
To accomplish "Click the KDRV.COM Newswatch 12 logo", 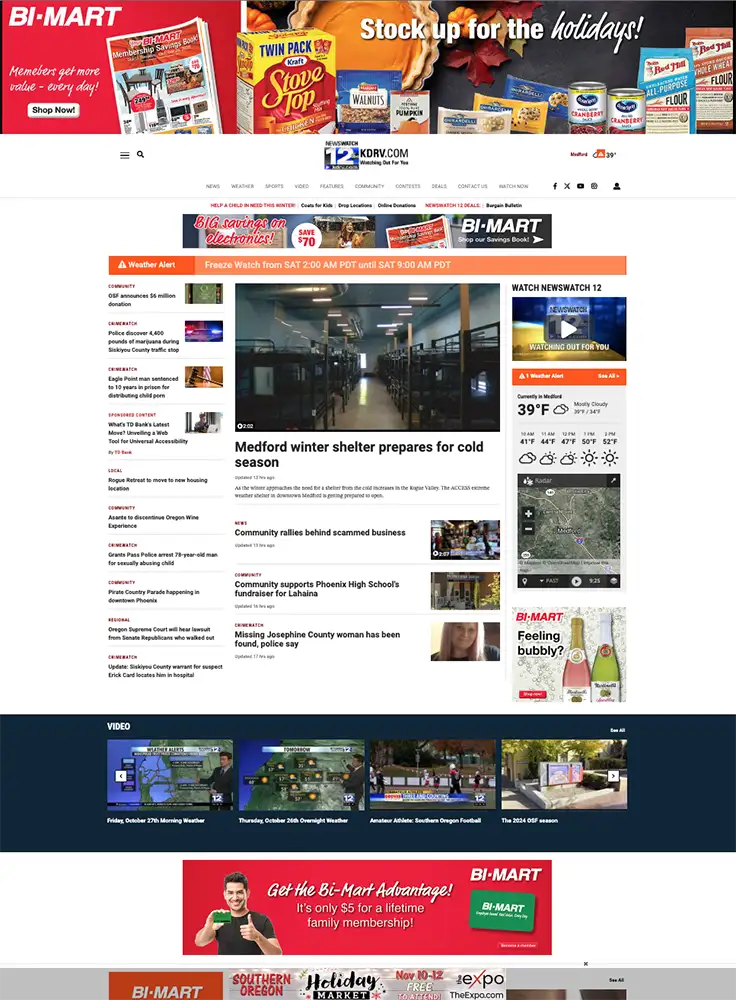I will 367,156.
